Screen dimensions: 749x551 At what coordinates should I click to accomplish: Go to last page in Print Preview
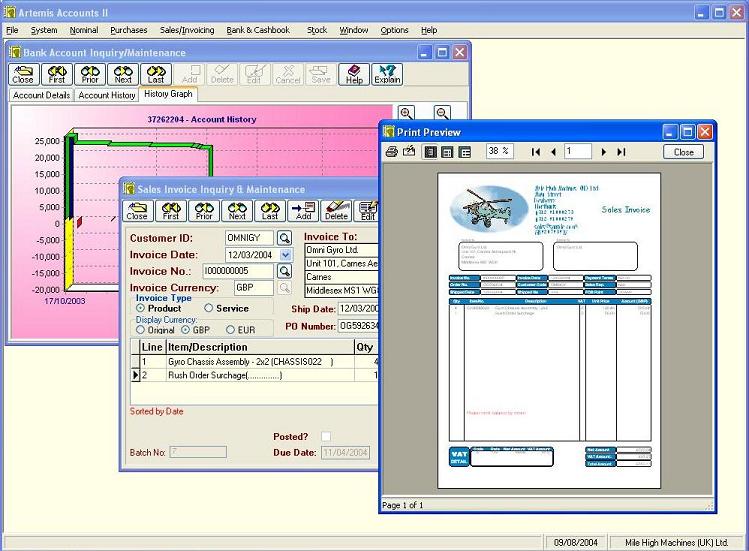(621, 152)
